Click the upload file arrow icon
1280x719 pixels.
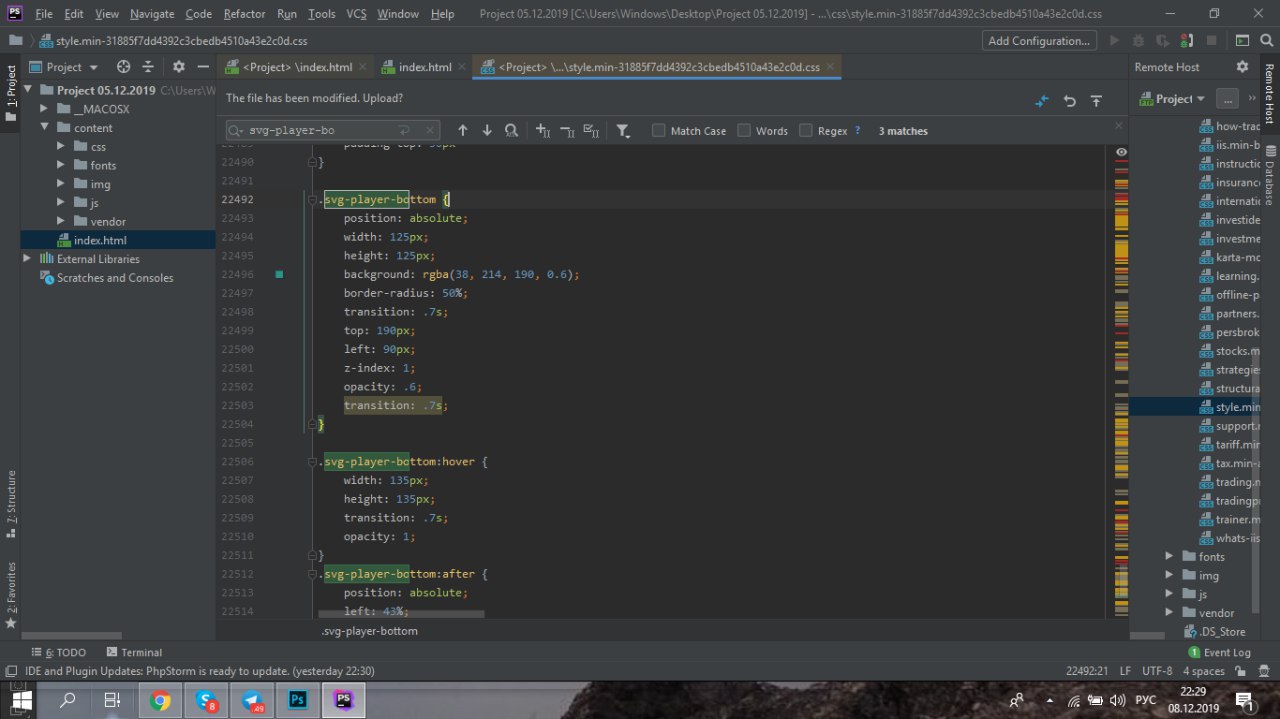click(1096, 101)
